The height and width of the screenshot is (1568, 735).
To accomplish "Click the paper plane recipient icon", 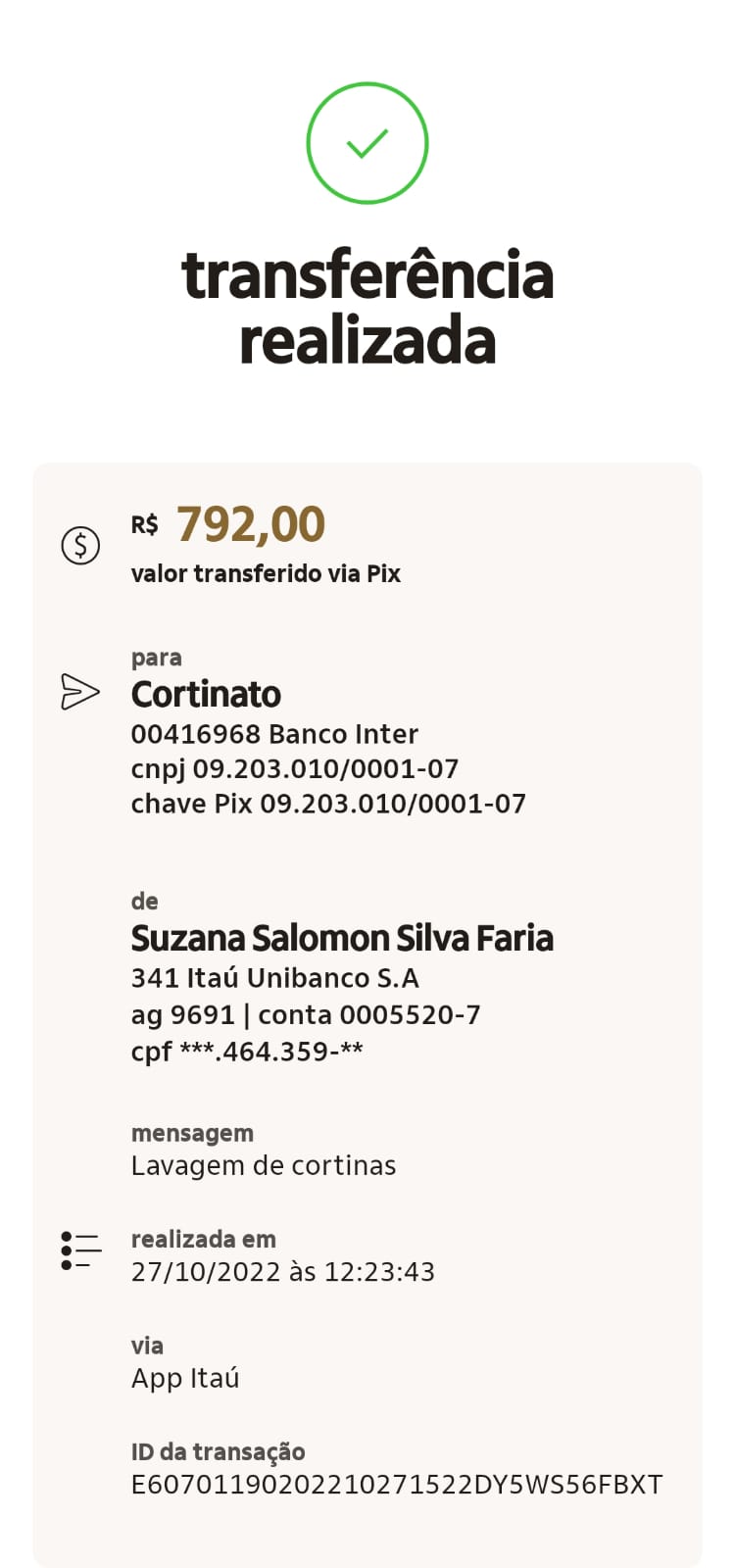I will pos(80,691).
